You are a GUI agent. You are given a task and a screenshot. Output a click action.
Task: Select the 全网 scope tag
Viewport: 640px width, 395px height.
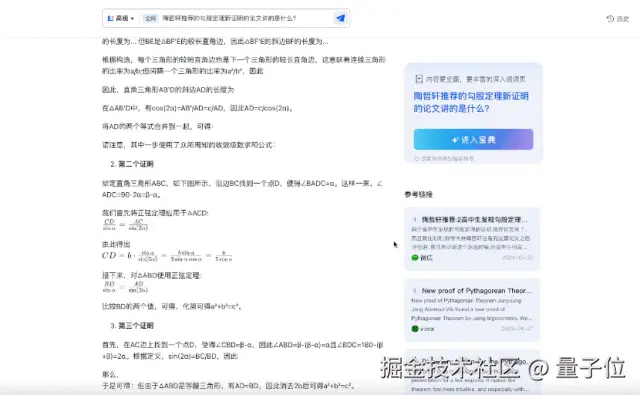150,18
